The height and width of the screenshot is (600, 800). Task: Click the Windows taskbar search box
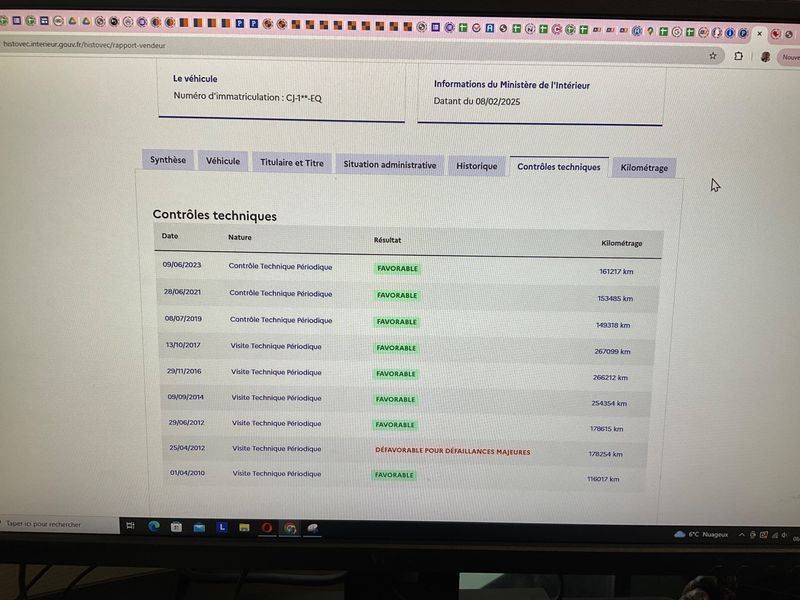59,524
